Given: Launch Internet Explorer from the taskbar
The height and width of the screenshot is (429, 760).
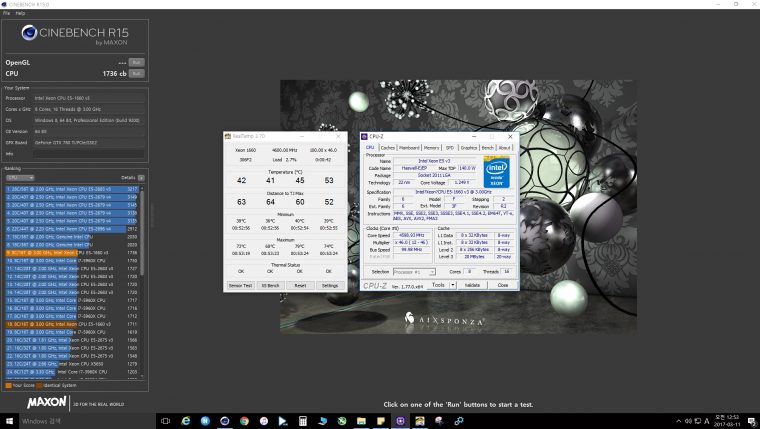Looking at the screenshot, I should 186,421.
